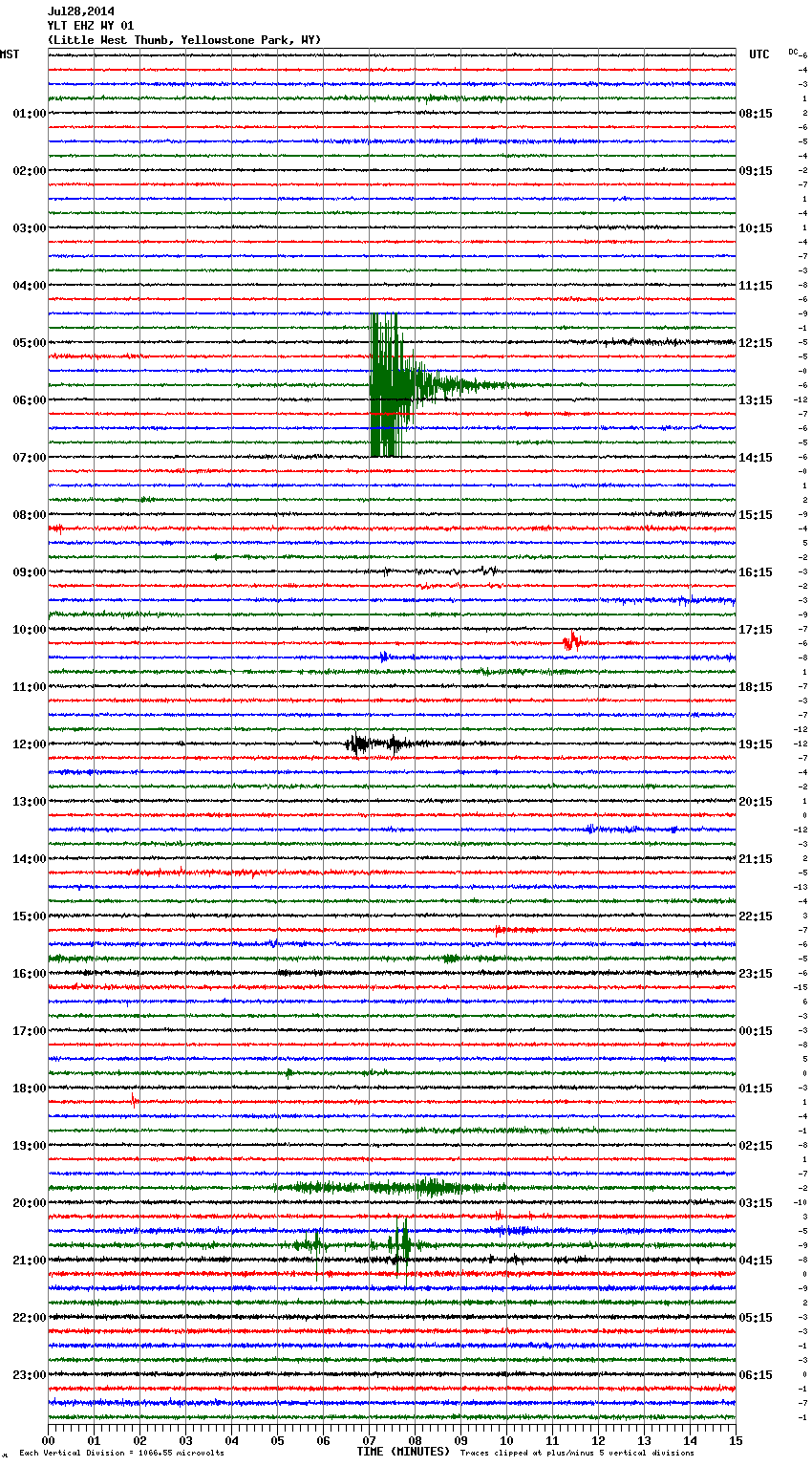812x1466 pixels.
Task: Click the Each Vertical Division 1066.55 microvolts note
Action: click(x=121, y=1453)
